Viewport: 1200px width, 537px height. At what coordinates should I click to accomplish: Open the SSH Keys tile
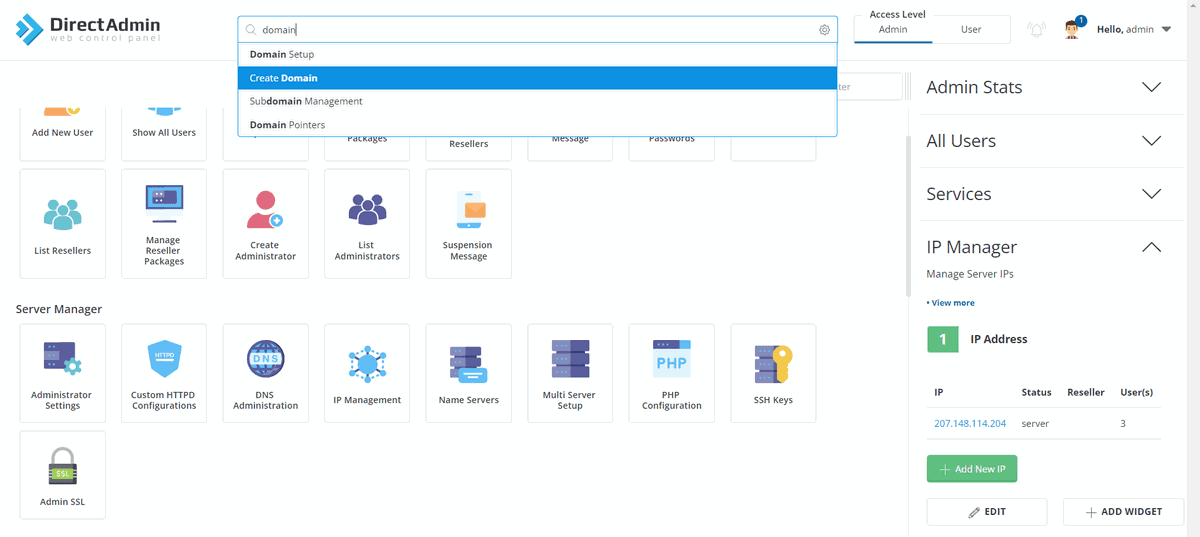[773, 373]
